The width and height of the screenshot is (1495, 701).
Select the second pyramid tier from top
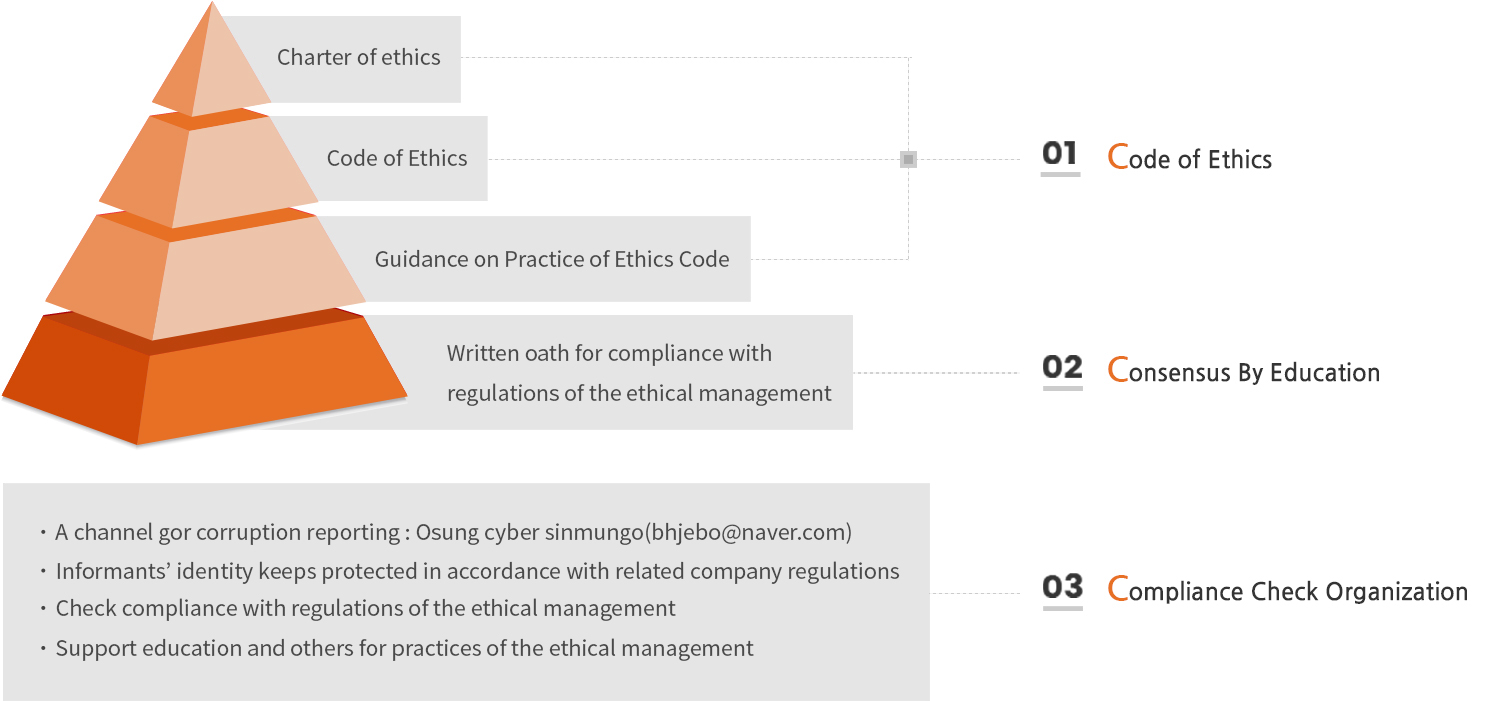coord(210,170)
